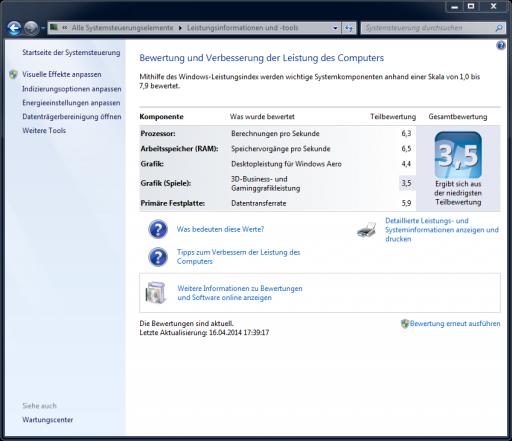Click the 3,5 overall score badge
512x441 pixels.
(x=458, y=155)
